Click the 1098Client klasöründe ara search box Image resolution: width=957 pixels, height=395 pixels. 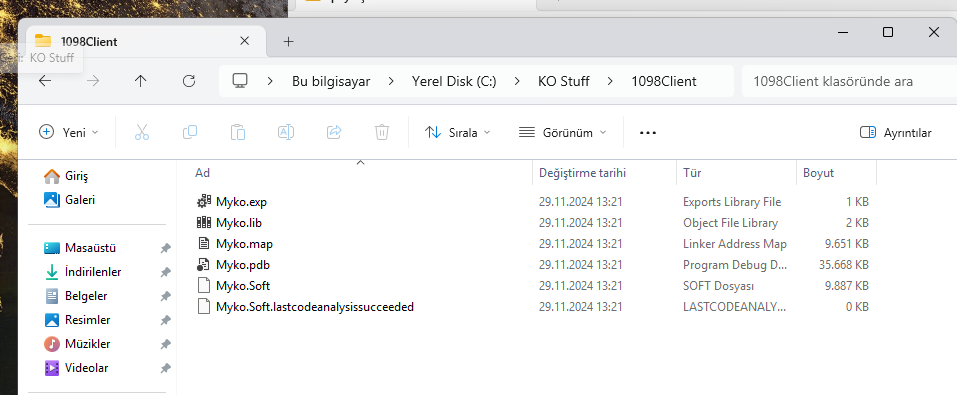point(849,81)
